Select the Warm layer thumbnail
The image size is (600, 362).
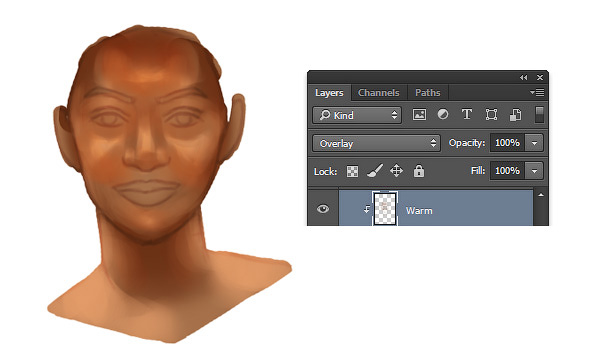coord(385,209)
